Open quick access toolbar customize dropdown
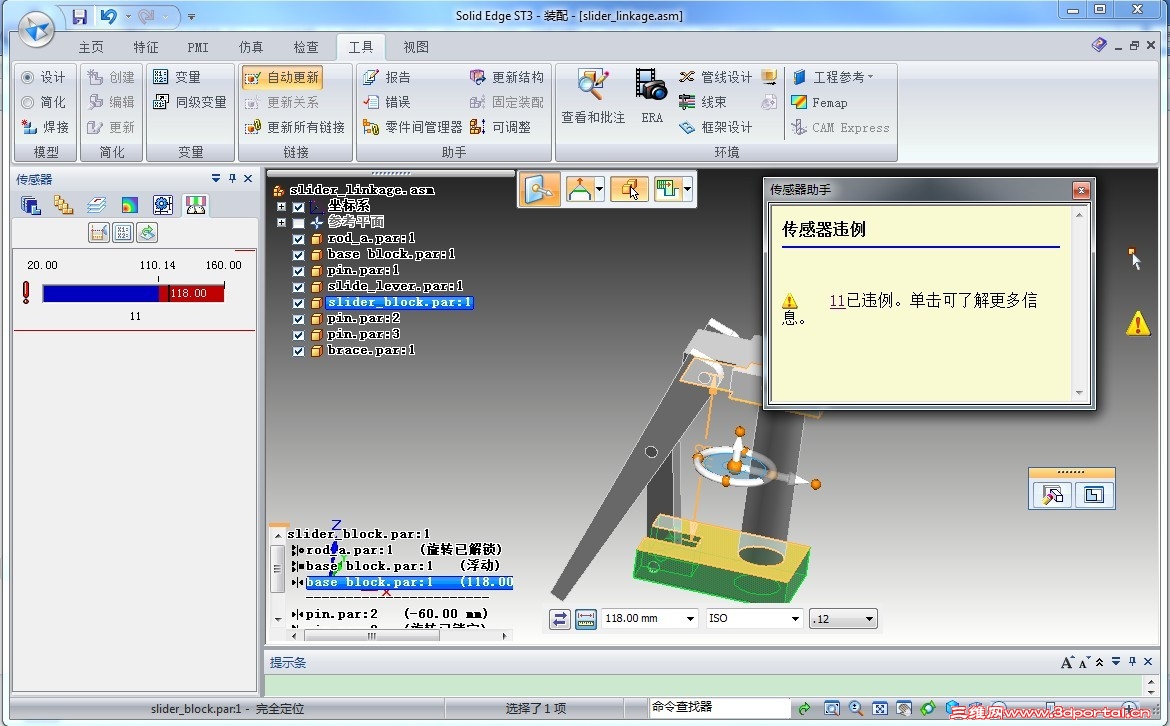This screenshot has height=726, width=1170. click(192, 16)
